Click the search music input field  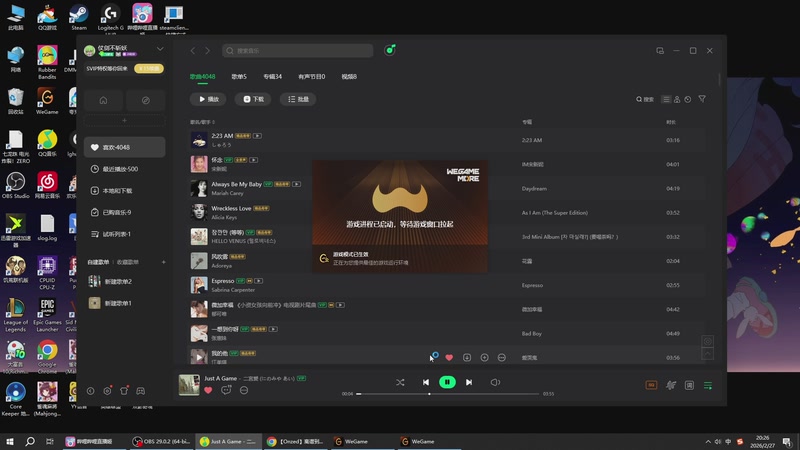297,51
